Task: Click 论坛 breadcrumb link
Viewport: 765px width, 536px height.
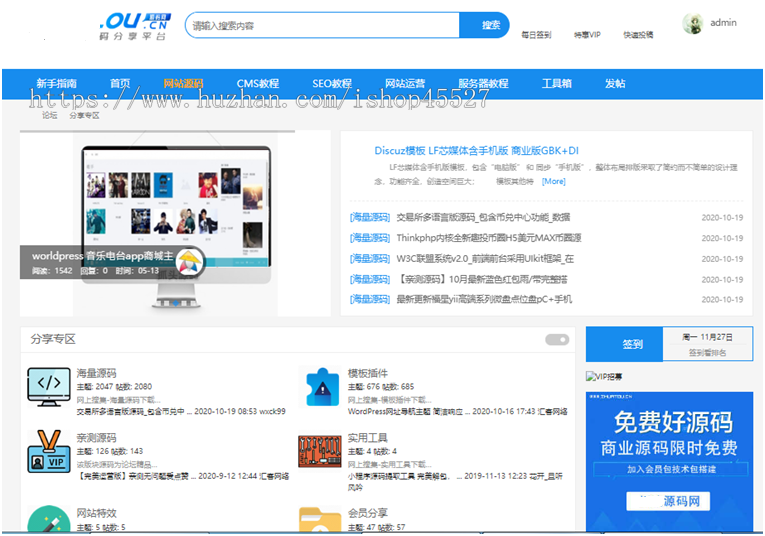Action: point(49,115)
